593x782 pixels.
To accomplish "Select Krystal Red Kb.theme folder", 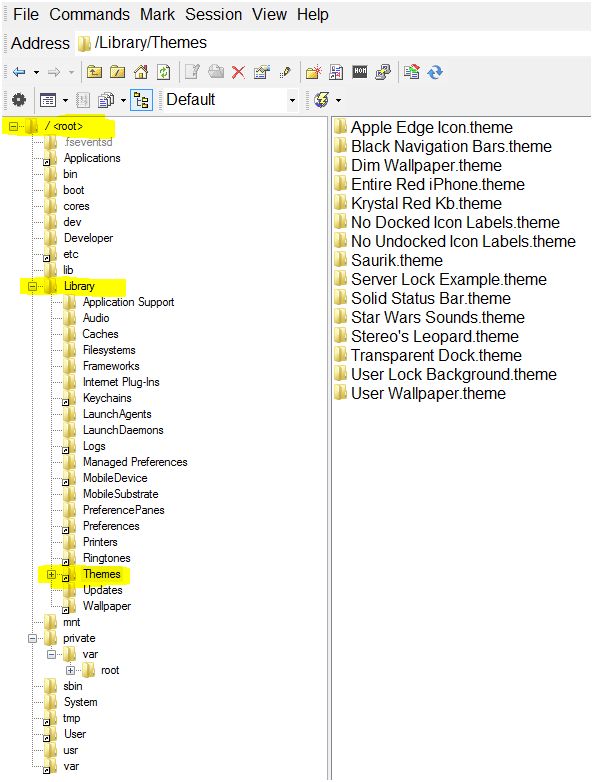I will point(426,203).
